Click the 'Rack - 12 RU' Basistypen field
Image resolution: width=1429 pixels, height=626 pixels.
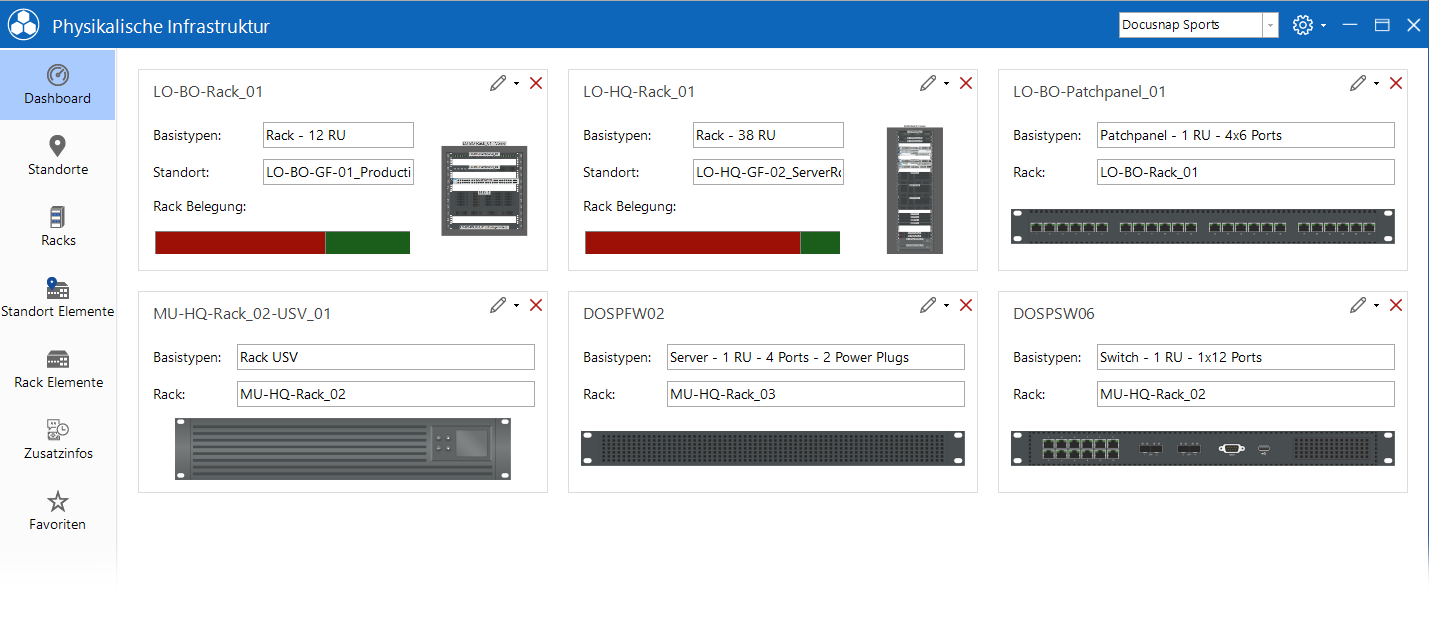(338, 135)
